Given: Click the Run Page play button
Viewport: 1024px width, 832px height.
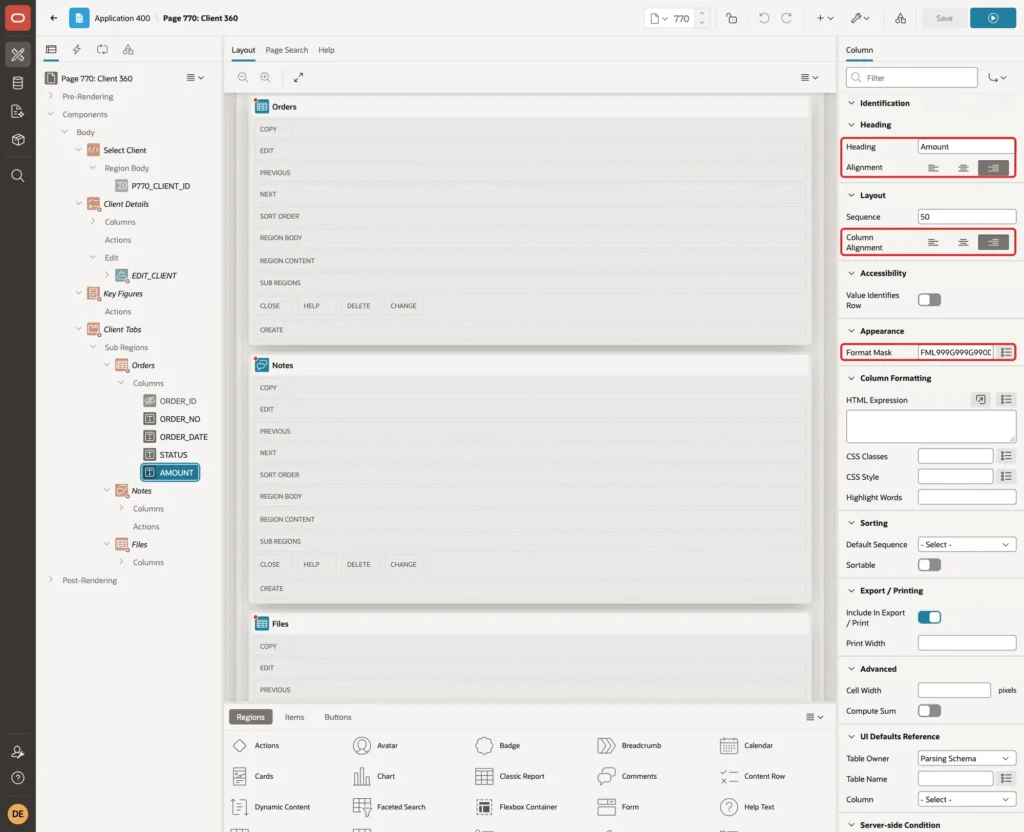Looking at the screenshot, I should click(x=993, y=18).
